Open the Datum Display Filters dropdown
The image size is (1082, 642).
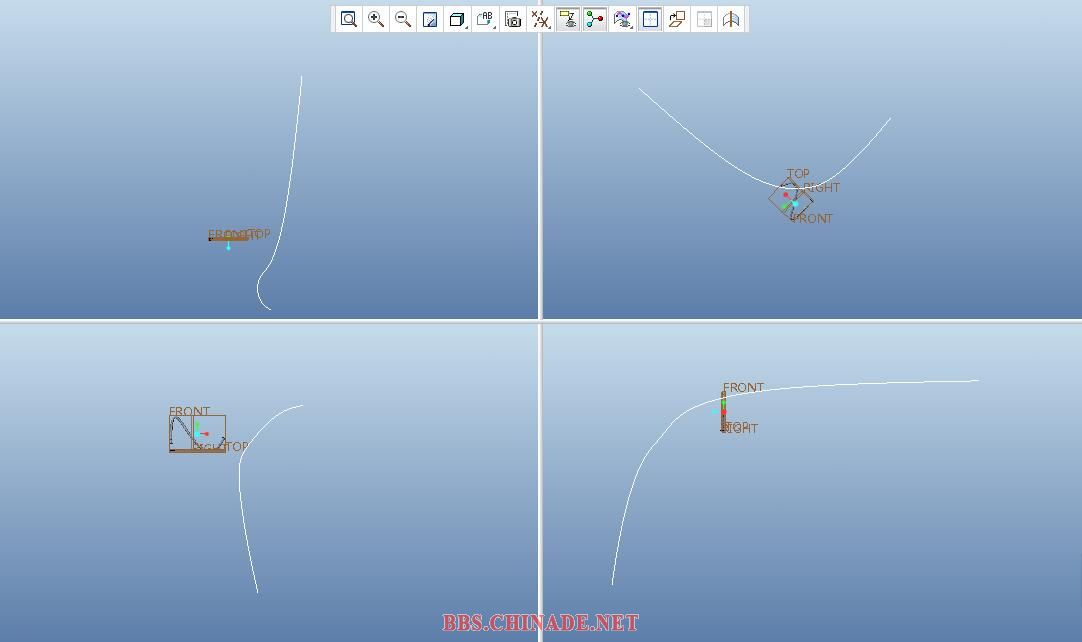[x=540, y=19]
